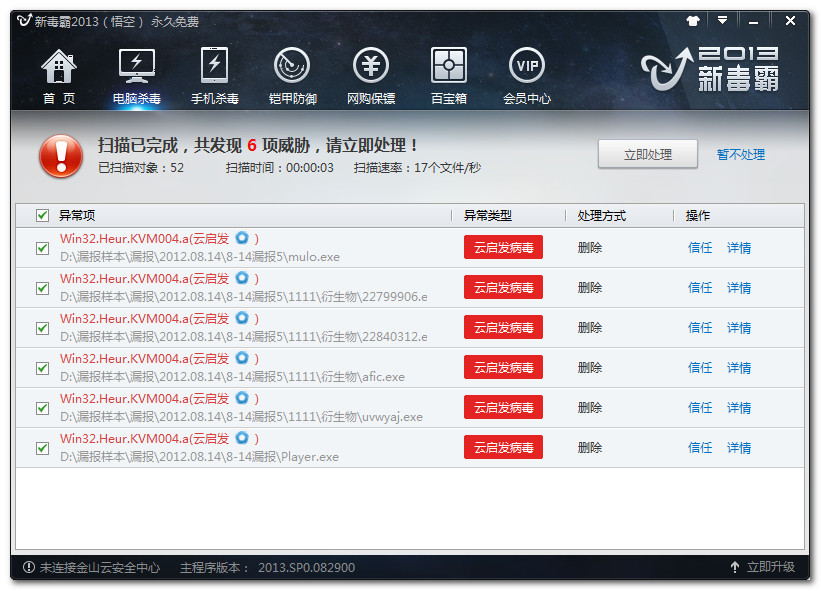The height and width of the screenshot is (591, 821).
Task: Toggle the select-all 异常项 header checkbox
Action: (42, 215)
